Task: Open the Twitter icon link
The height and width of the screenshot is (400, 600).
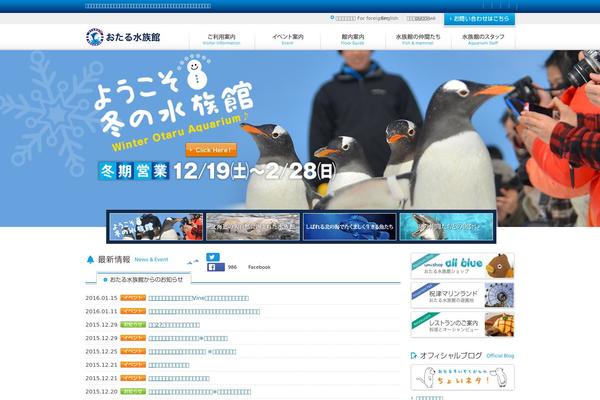Action: tap(213, 257)
